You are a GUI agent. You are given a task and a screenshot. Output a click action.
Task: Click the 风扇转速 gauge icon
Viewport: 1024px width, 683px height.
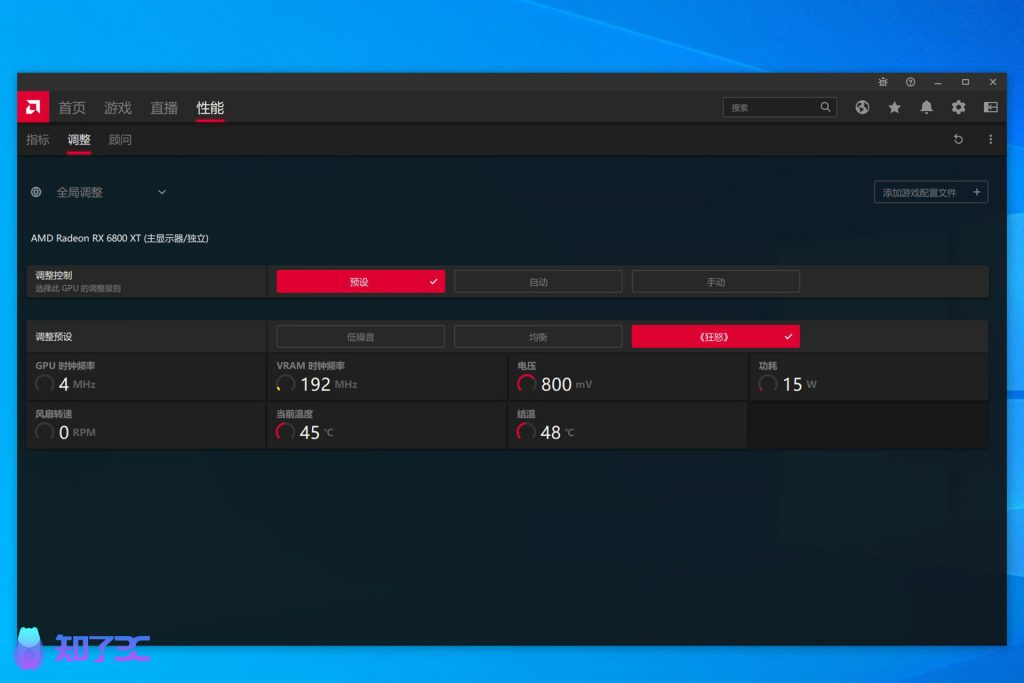[44, 432]
